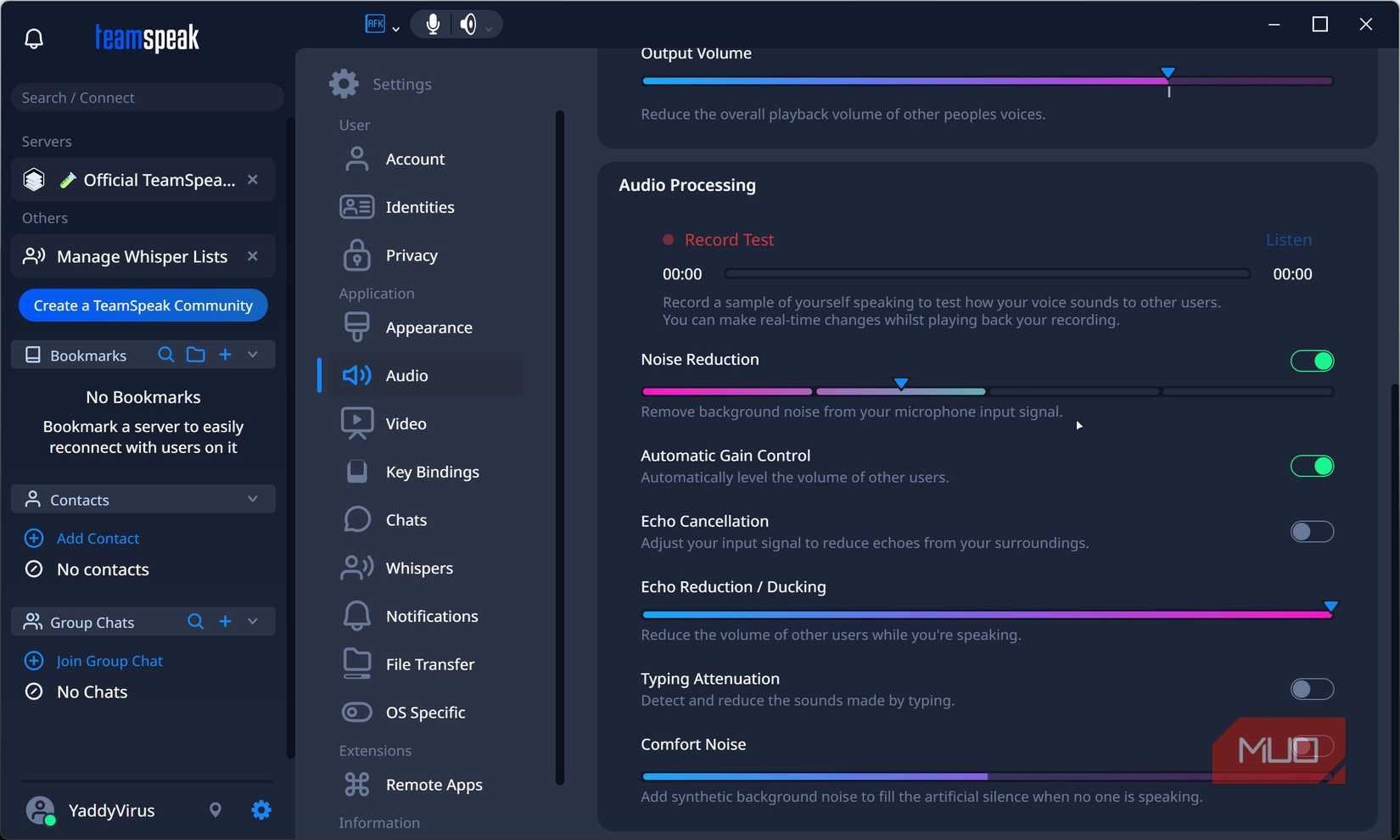1400x840 pixels.
Task: Create a new group chat with the plus icon
Action: click(x=225, y=622)
